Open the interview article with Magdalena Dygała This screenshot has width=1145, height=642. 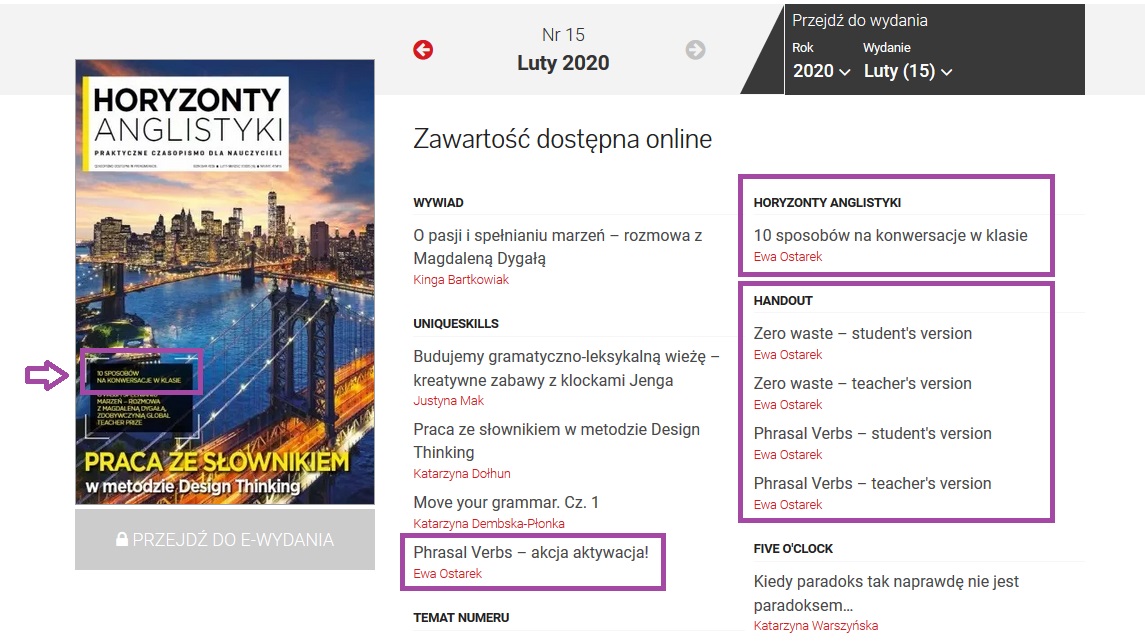(x=557, y=247)
